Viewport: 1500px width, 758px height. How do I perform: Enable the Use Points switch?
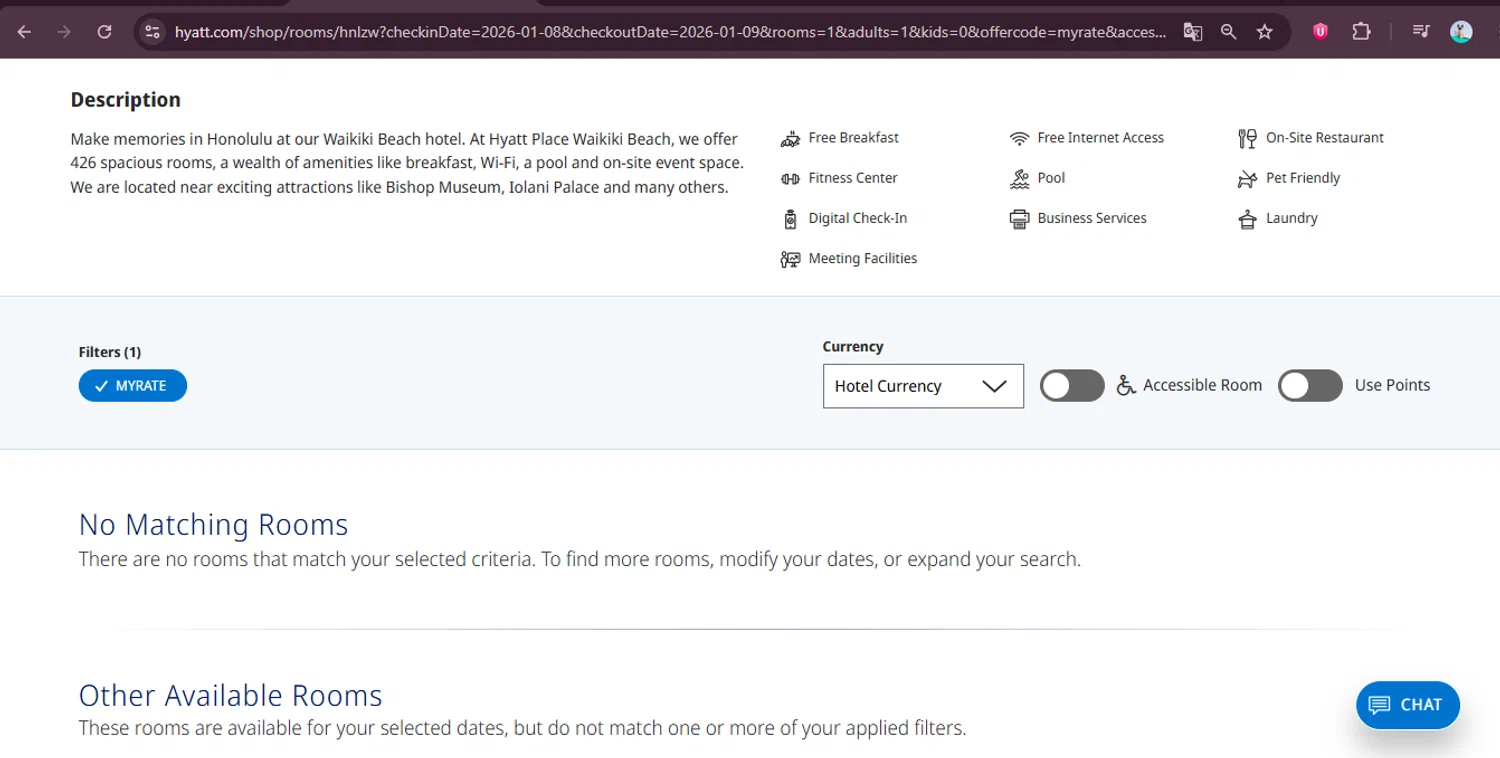pyautogui.click(x=1310, y=385)
